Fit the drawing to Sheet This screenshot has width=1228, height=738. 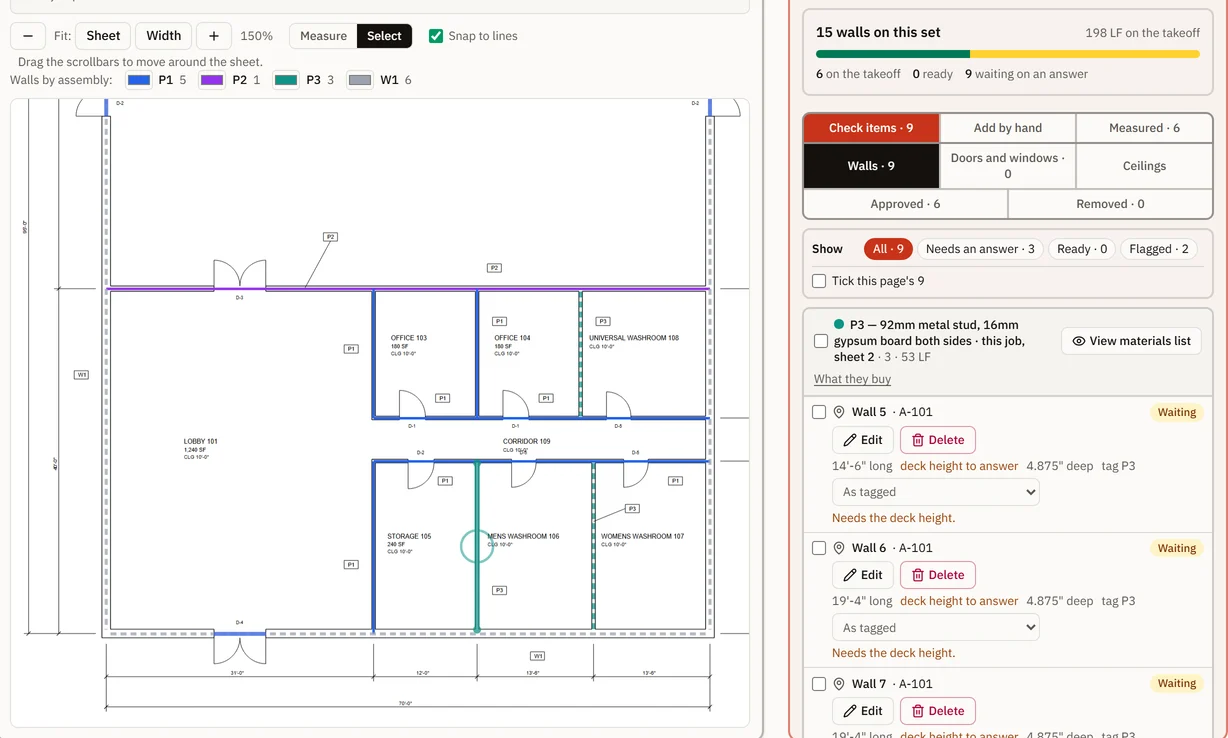[103, 36]
